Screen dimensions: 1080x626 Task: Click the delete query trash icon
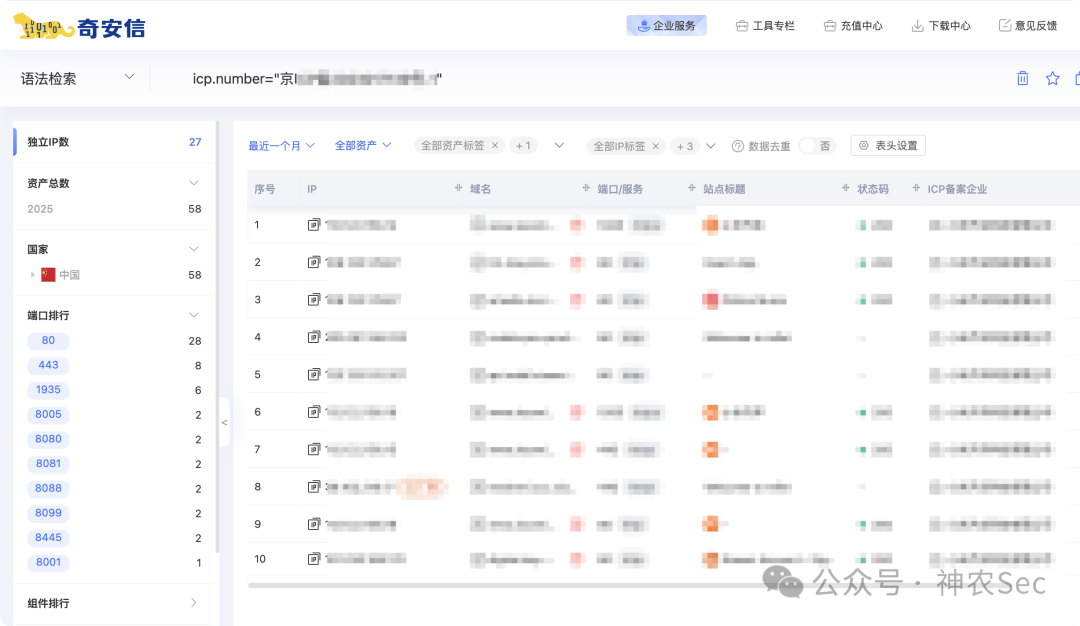(x=1022, y=78)
